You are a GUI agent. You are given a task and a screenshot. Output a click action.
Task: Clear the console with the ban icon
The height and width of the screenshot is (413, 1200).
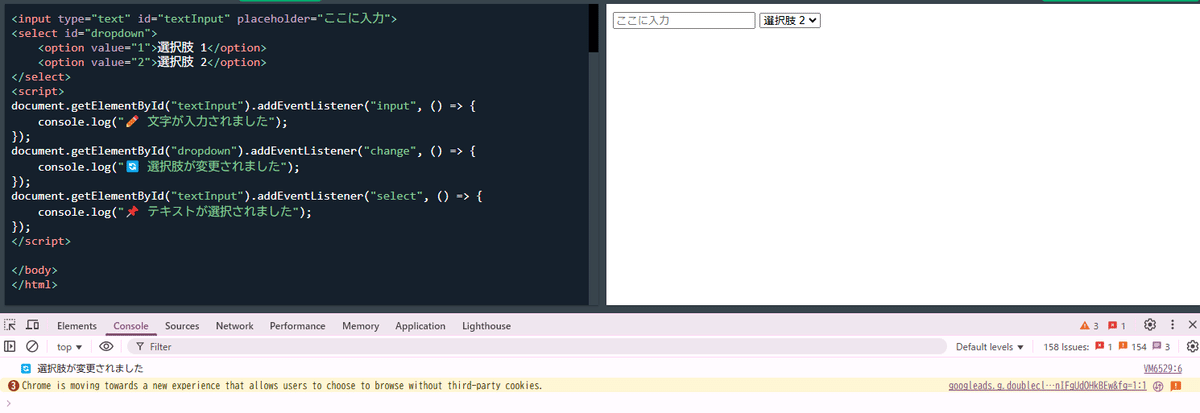[x=32, y=347]
